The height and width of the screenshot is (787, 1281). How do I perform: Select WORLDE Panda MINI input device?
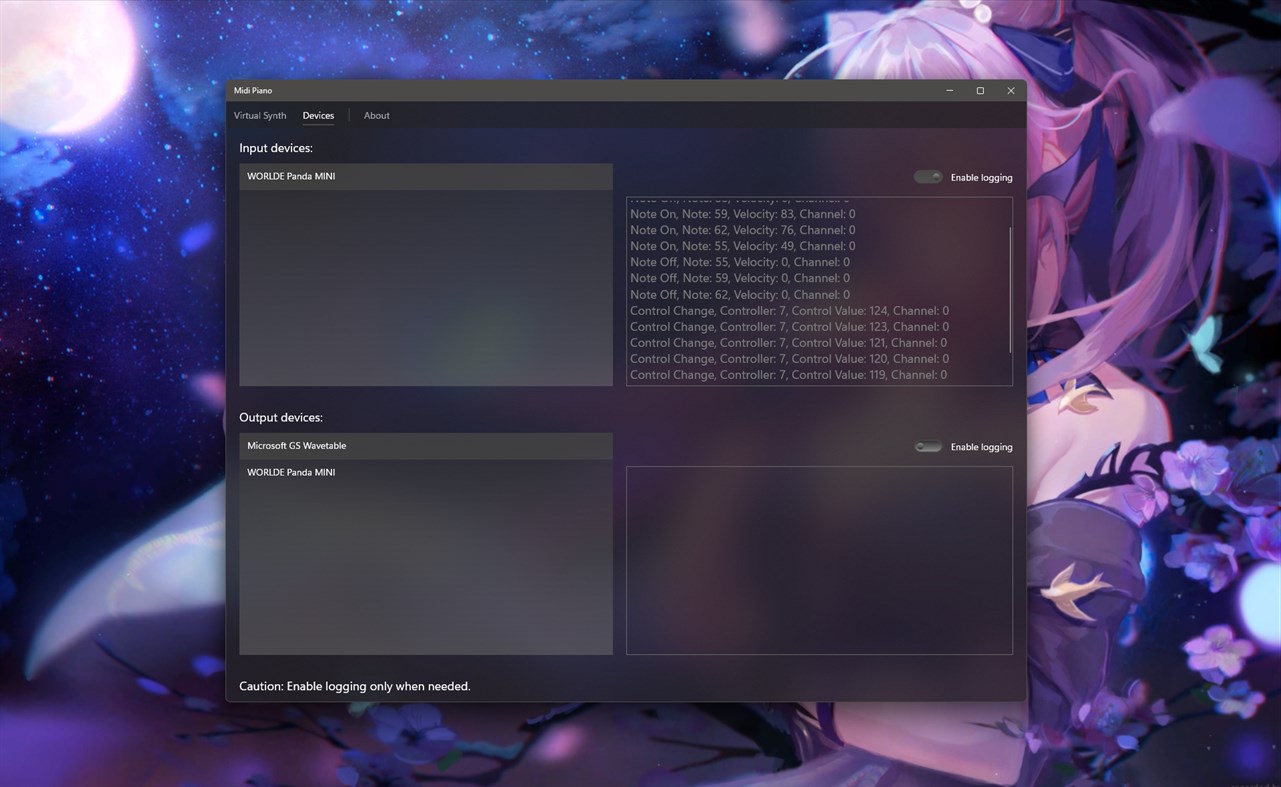tap(426, 177)
